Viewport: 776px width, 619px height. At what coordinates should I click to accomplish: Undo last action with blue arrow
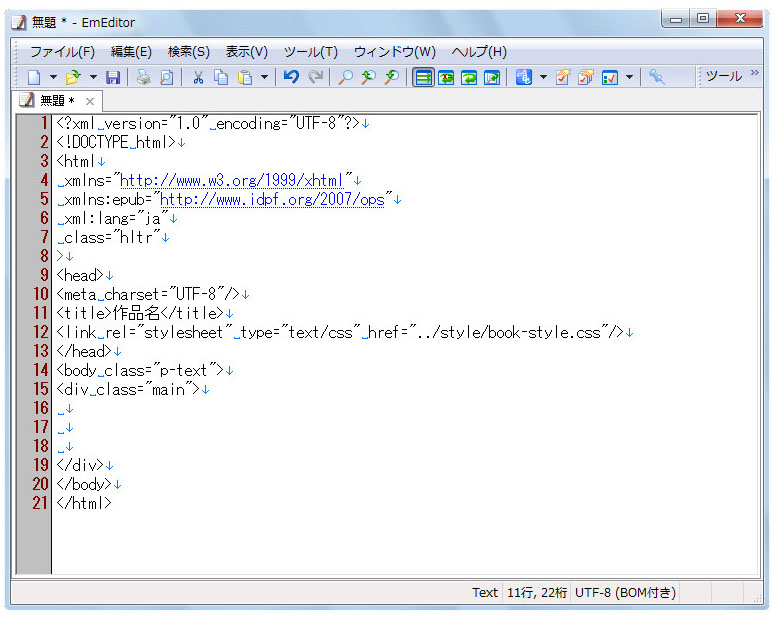pos(291,77)
